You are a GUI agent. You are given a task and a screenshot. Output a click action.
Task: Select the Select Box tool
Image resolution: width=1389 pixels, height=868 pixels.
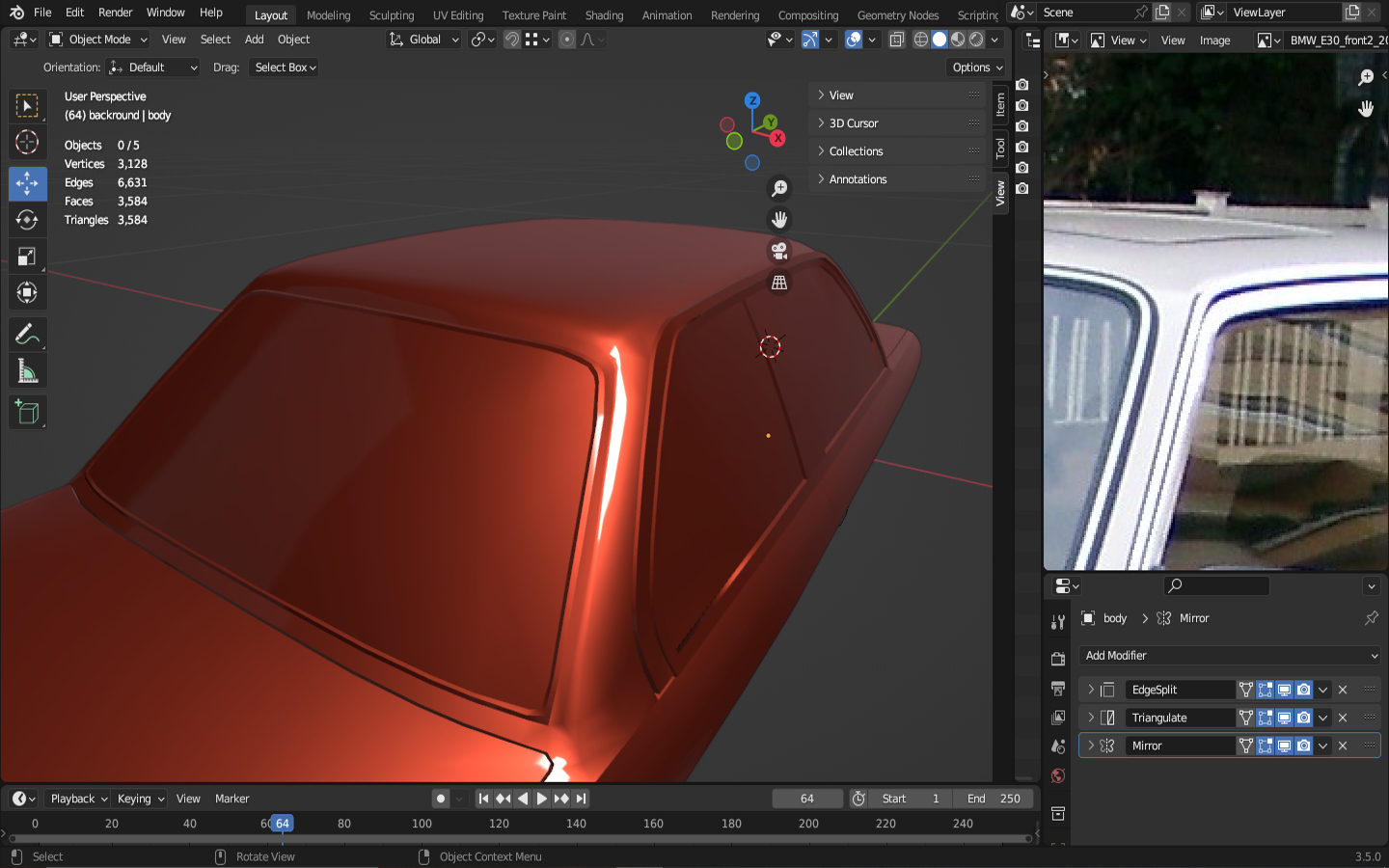(x=27, y=105)
